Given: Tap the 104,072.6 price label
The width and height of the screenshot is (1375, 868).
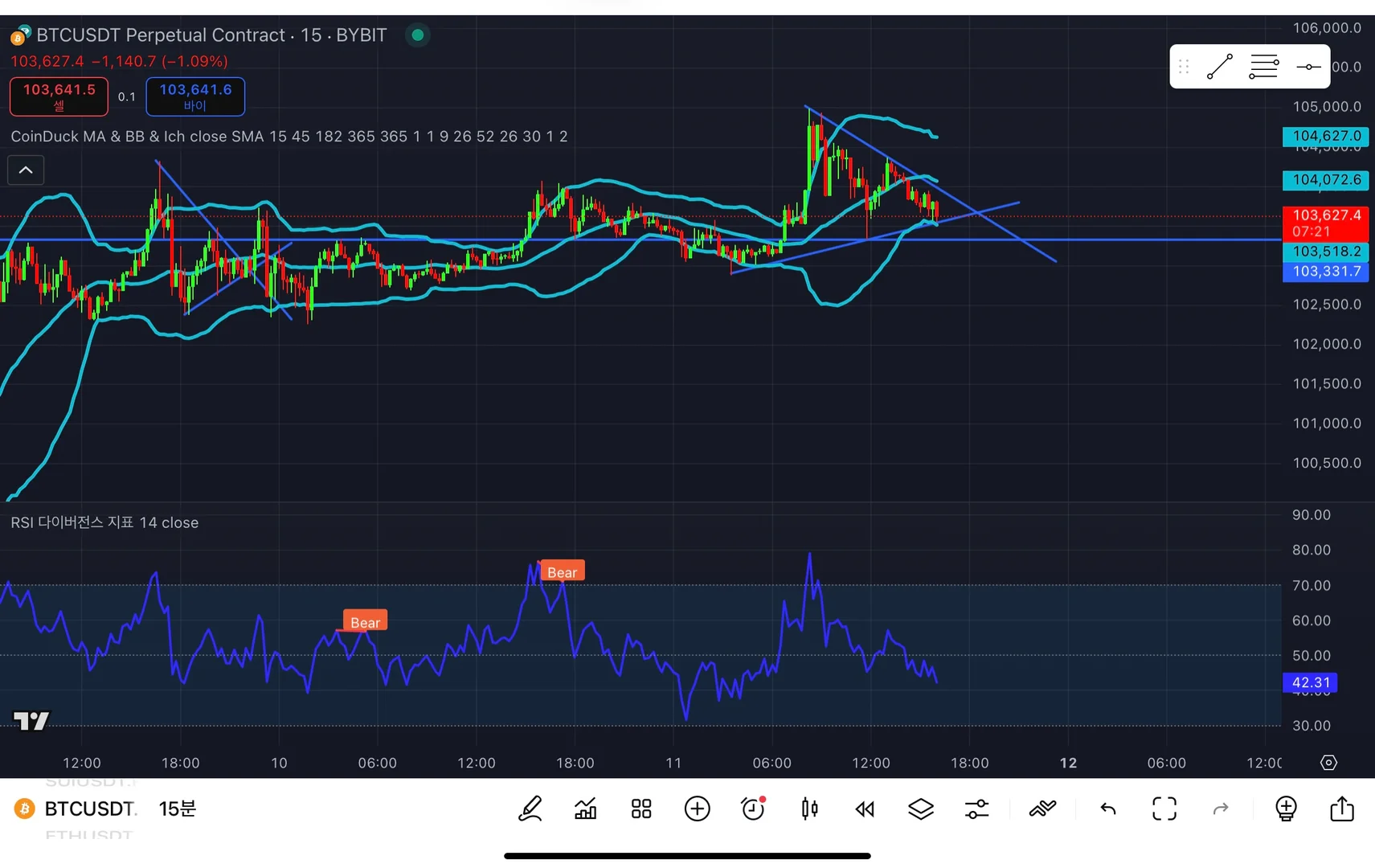Looking at the screenshot, I should click(x=1326, y=179).
